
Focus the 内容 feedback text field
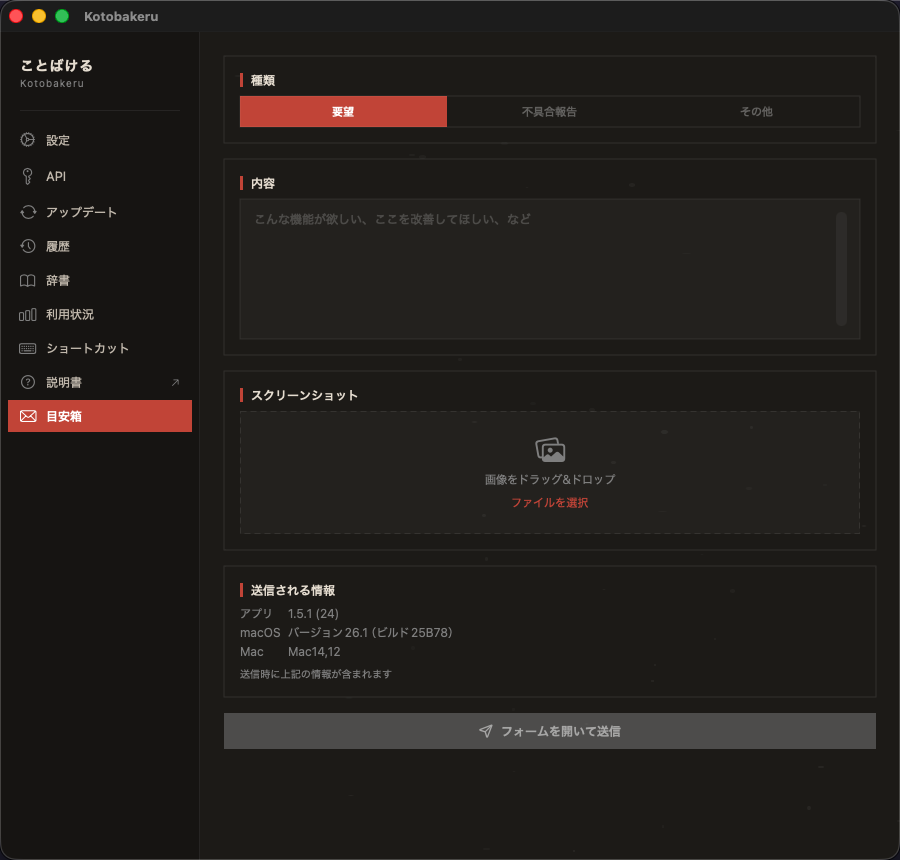pos(535,268)
